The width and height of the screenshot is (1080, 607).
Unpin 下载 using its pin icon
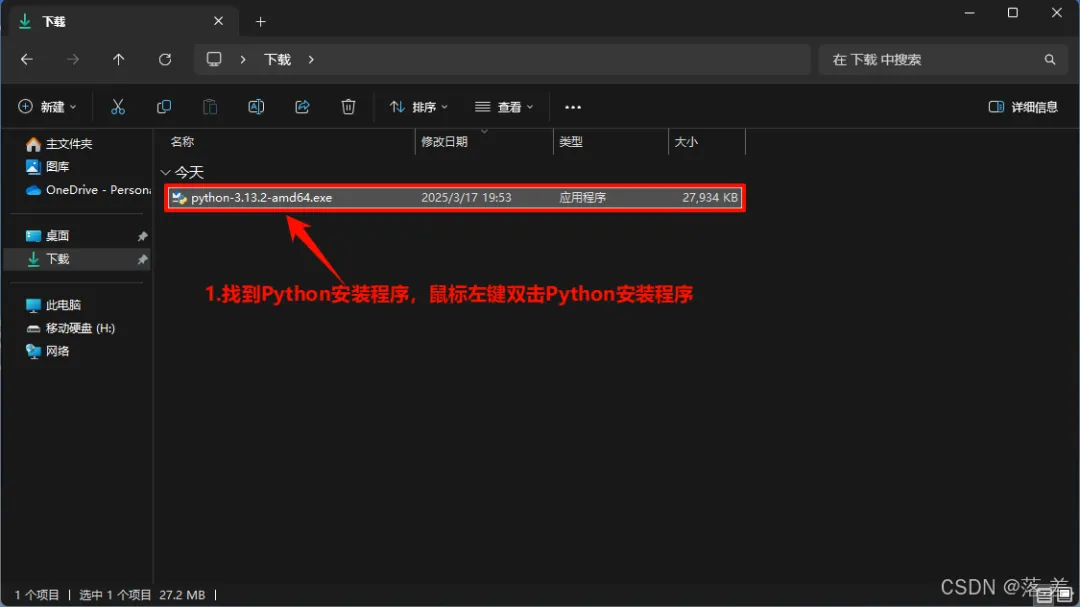point(143,260)
